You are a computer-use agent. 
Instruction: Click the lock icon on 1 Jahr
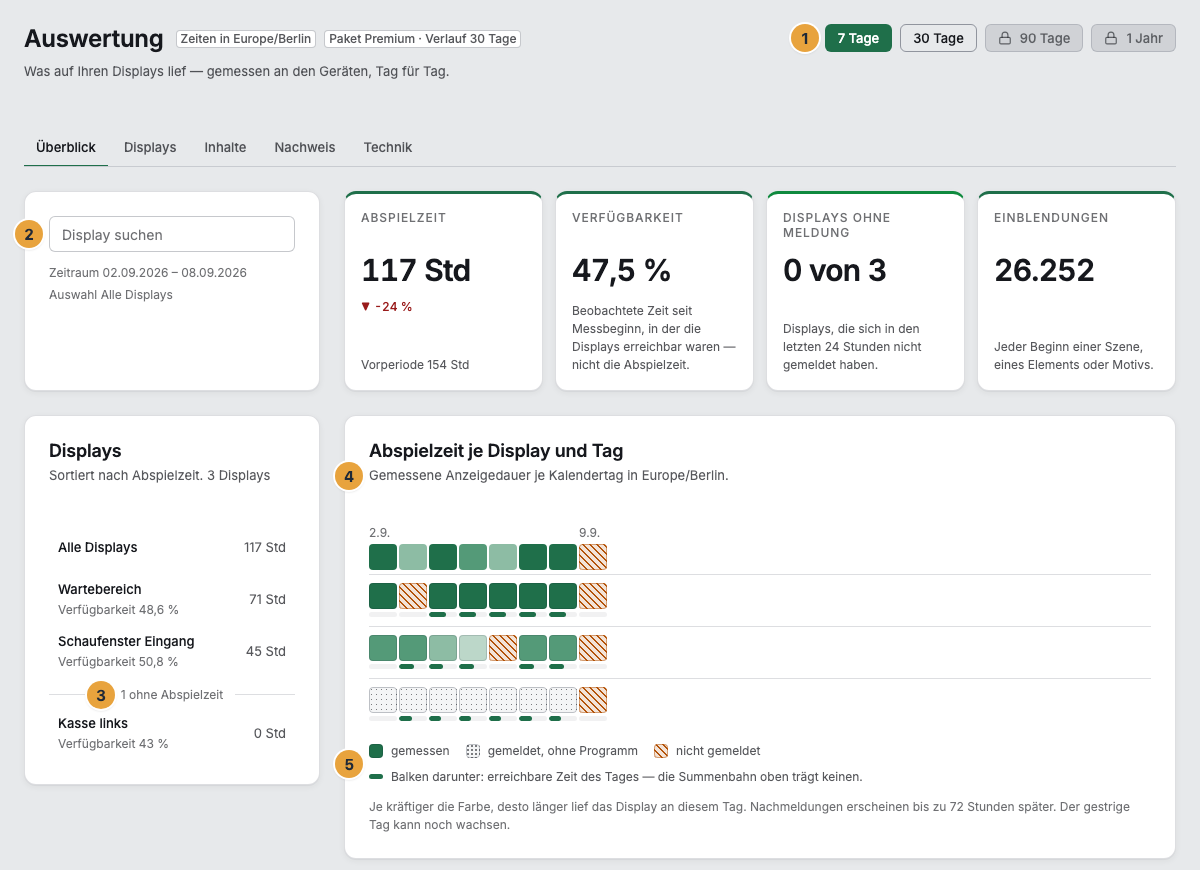[x=1111, y=38]
